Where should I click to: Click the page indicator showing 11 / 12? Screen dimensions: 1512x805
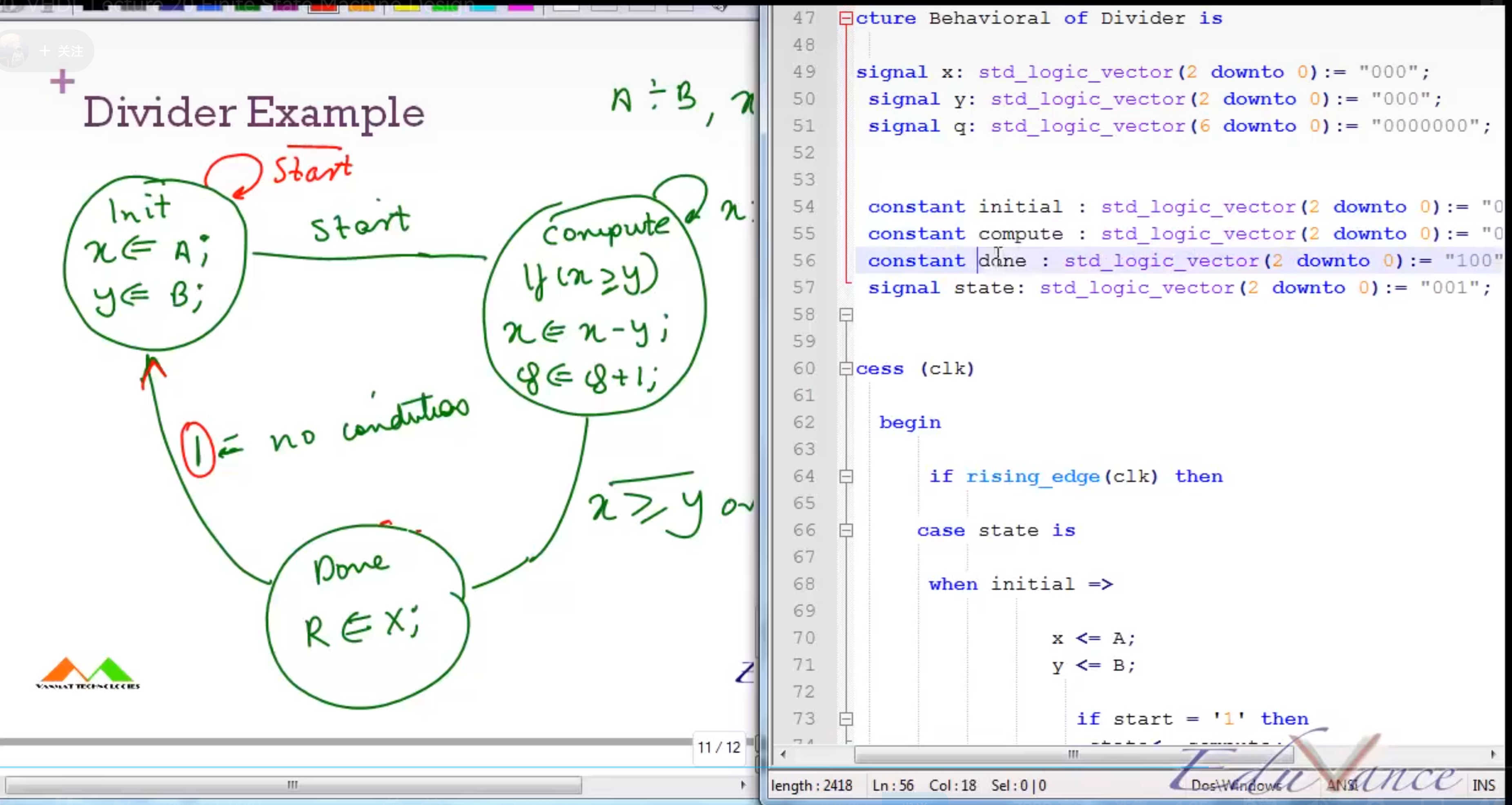pyautogui.click(x=719, y=747)
